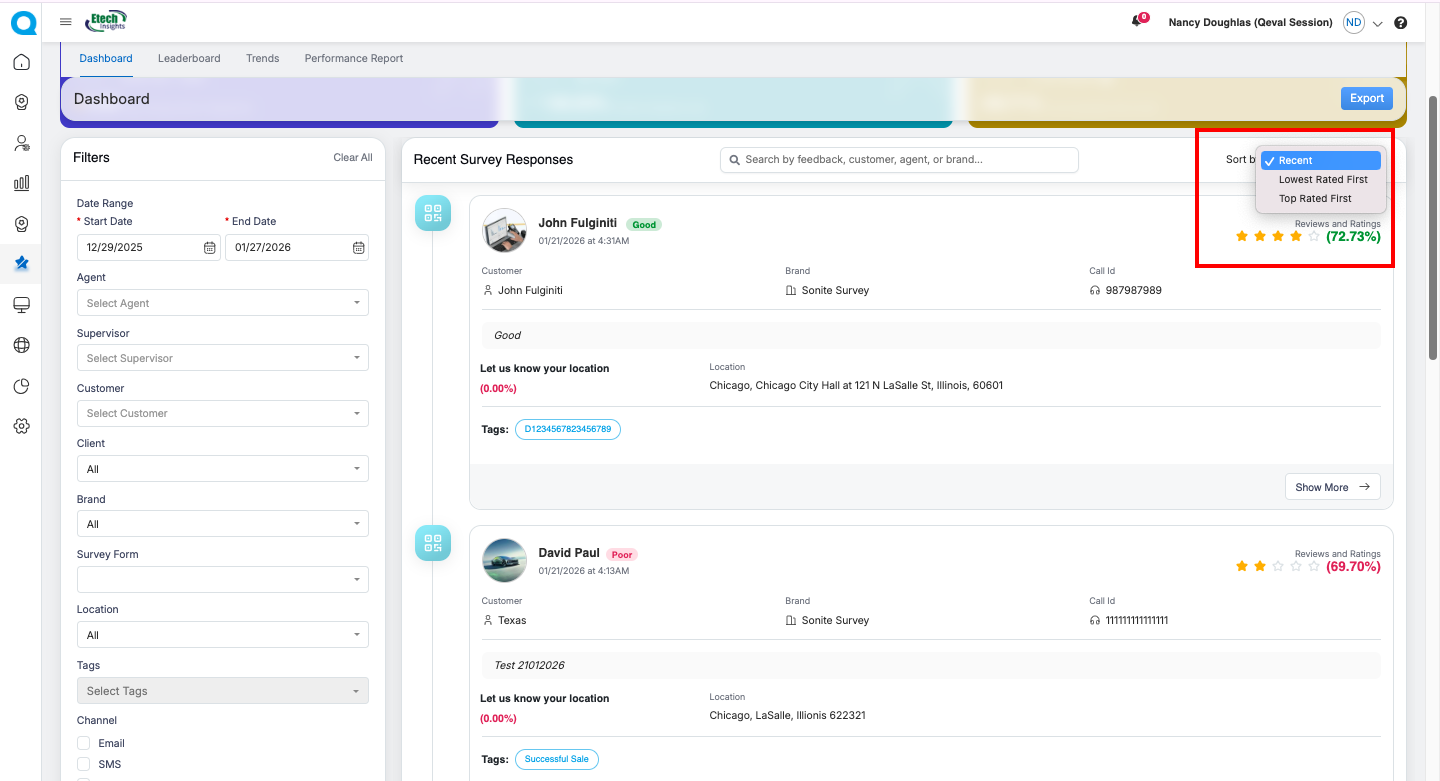The height and width of the screenshot is (781, 1440).
Task: Open the bar chart icon in sidebar
Action: click(21, 183)
